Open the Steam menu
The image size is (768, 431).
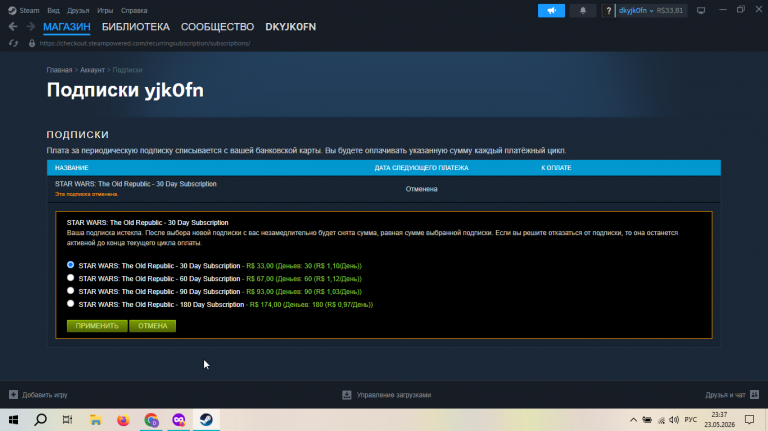tap(24, 10)
